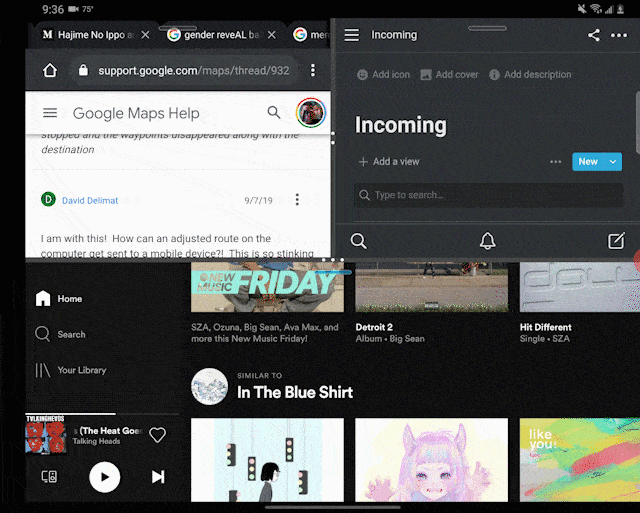Screen dimensions: 640x513
Task: Open the traffic lights album cover
Action: (267, 460)
